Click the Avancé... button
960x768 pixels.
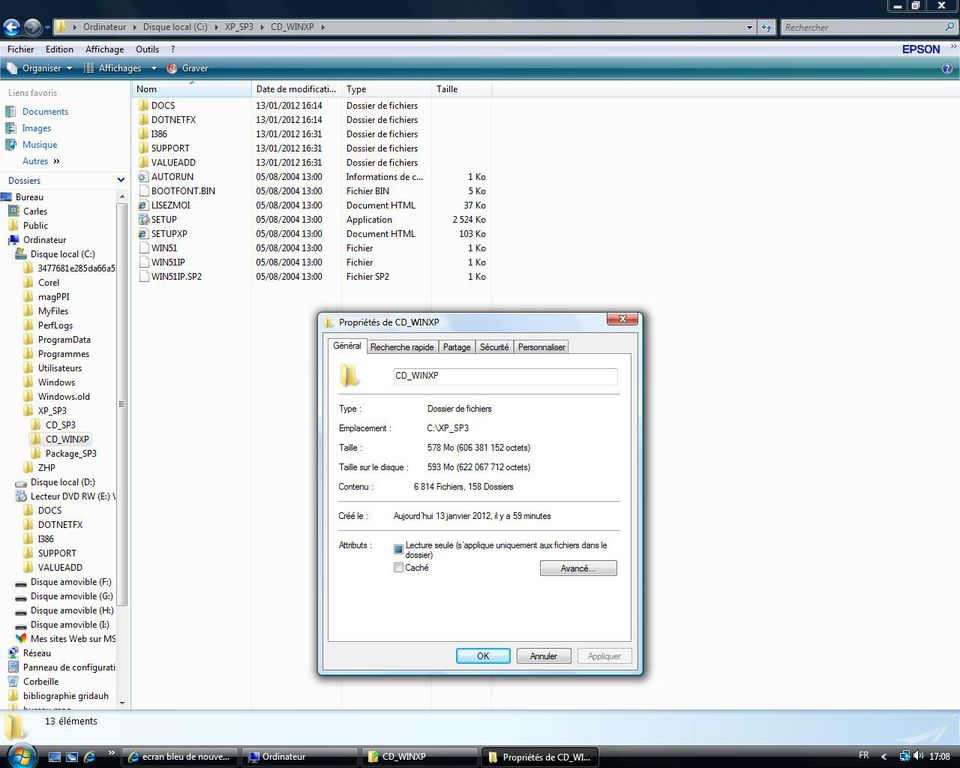click(x=578, y=568)
